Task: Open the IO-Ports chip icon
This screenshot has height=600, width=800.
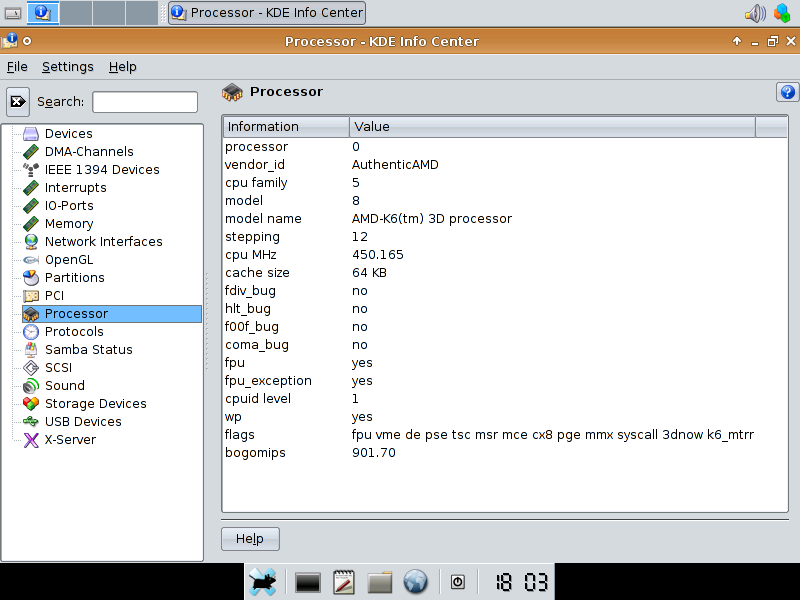Action: (31, 206)
